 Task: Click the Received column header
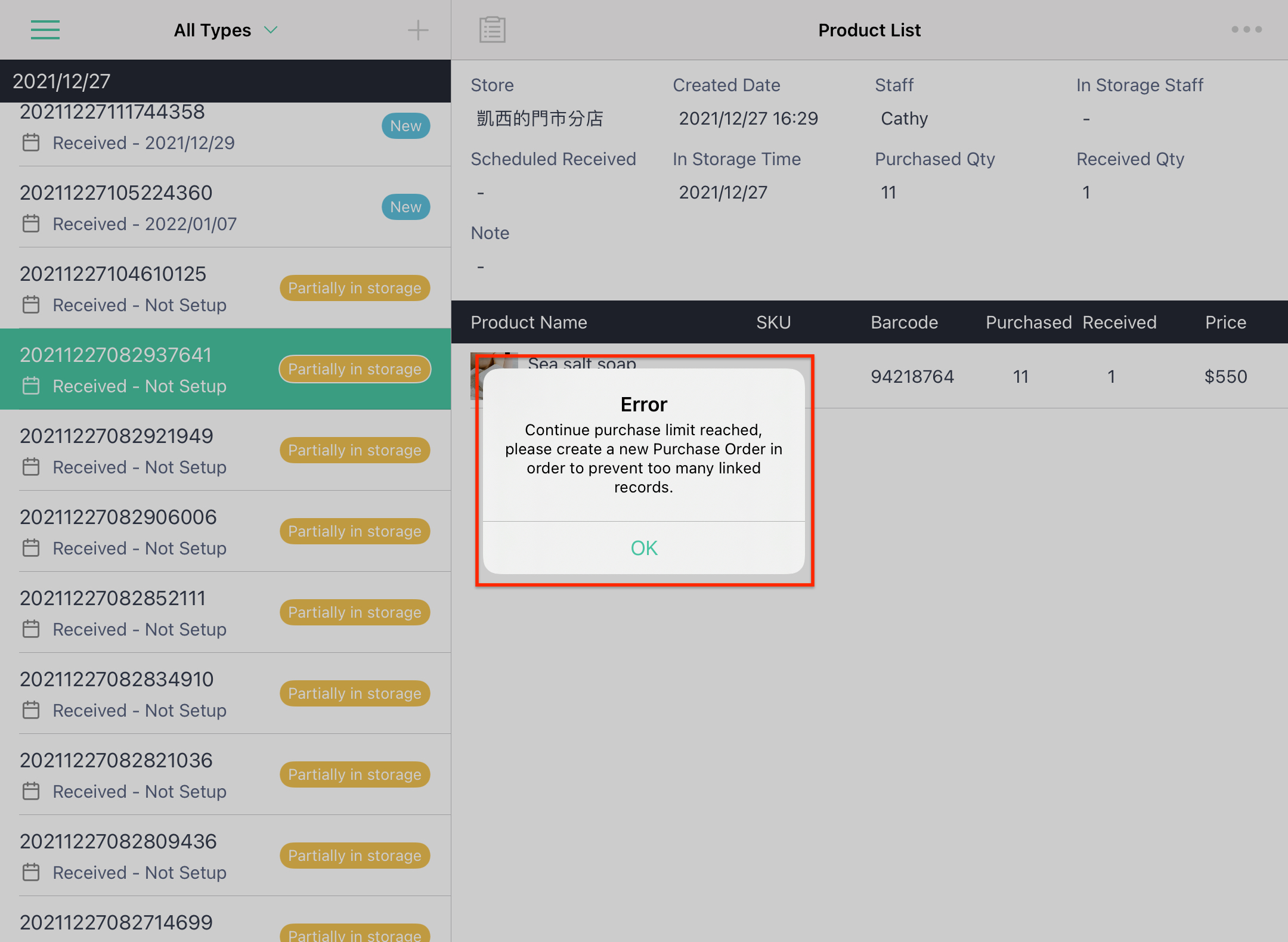click(1119, 322)
